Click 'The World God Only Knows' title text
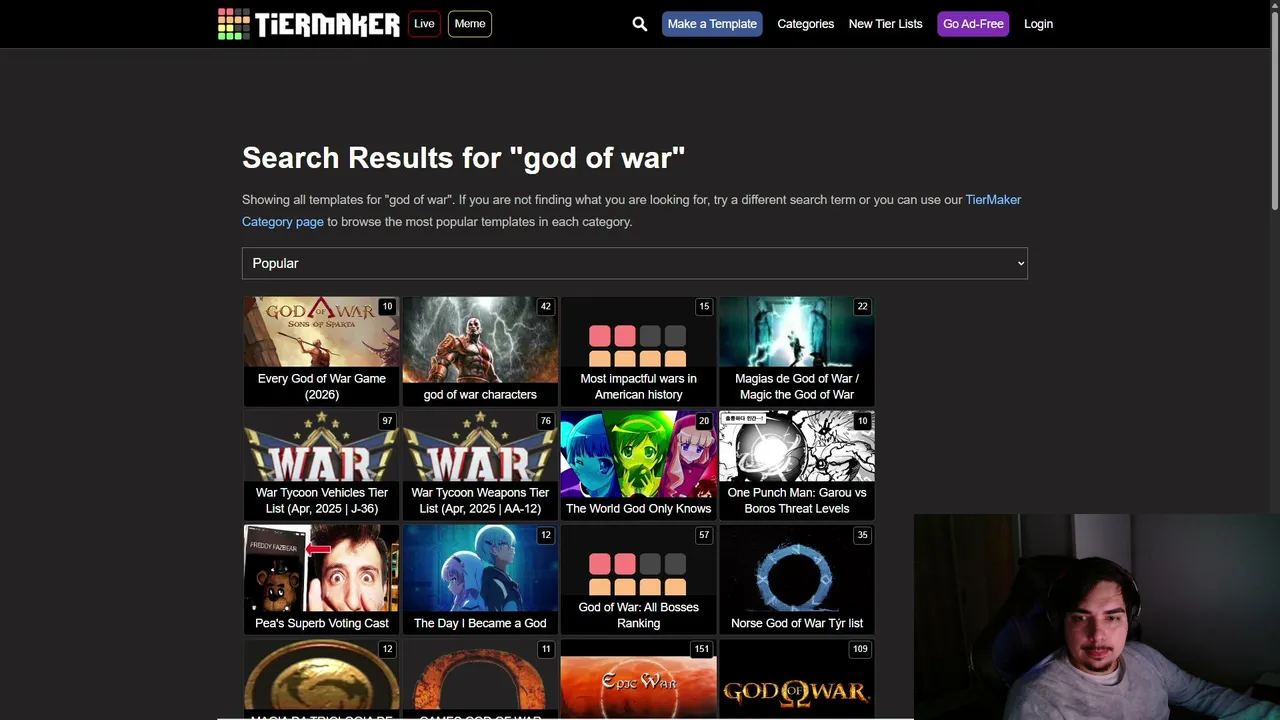The image size is (1280, 720). 638,509
